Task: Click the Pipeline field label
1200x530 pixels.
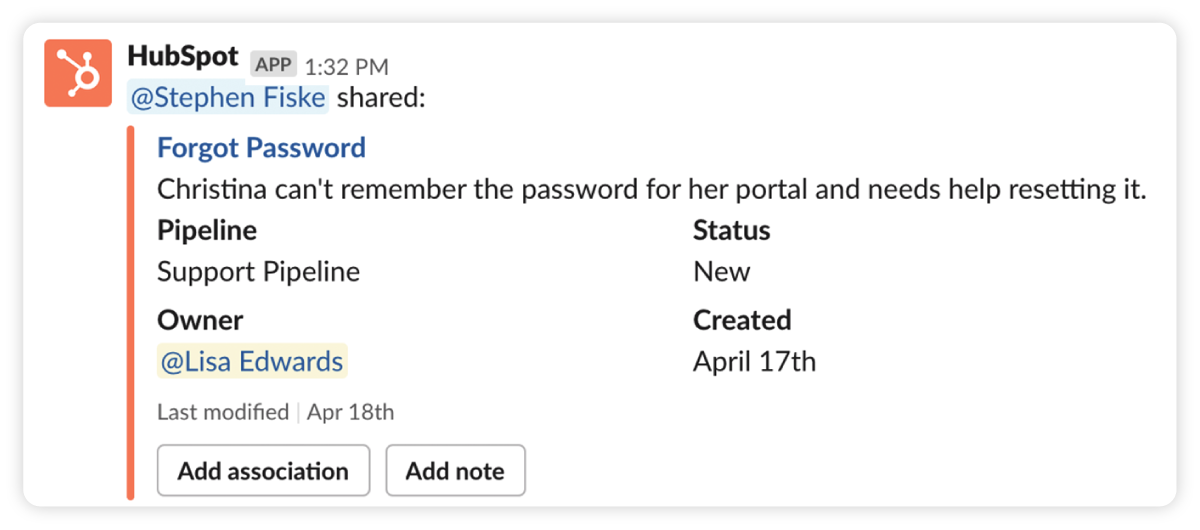Action: (207, 231)
